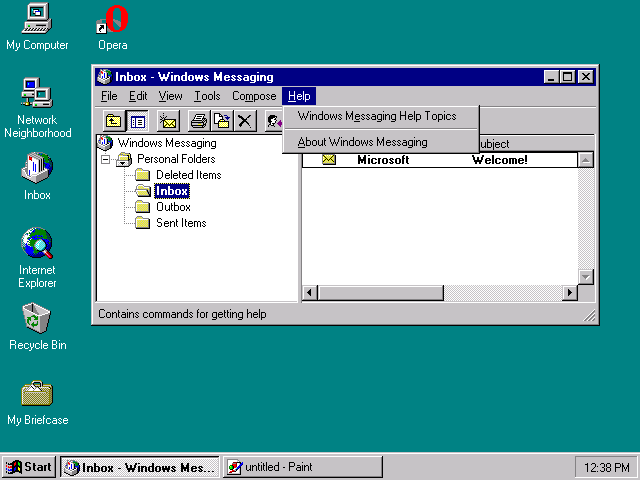Choose Windows Messaging Help Topics
Image resolution: width=640 pixels, height=480 pixels.
[x=380, y=116]
